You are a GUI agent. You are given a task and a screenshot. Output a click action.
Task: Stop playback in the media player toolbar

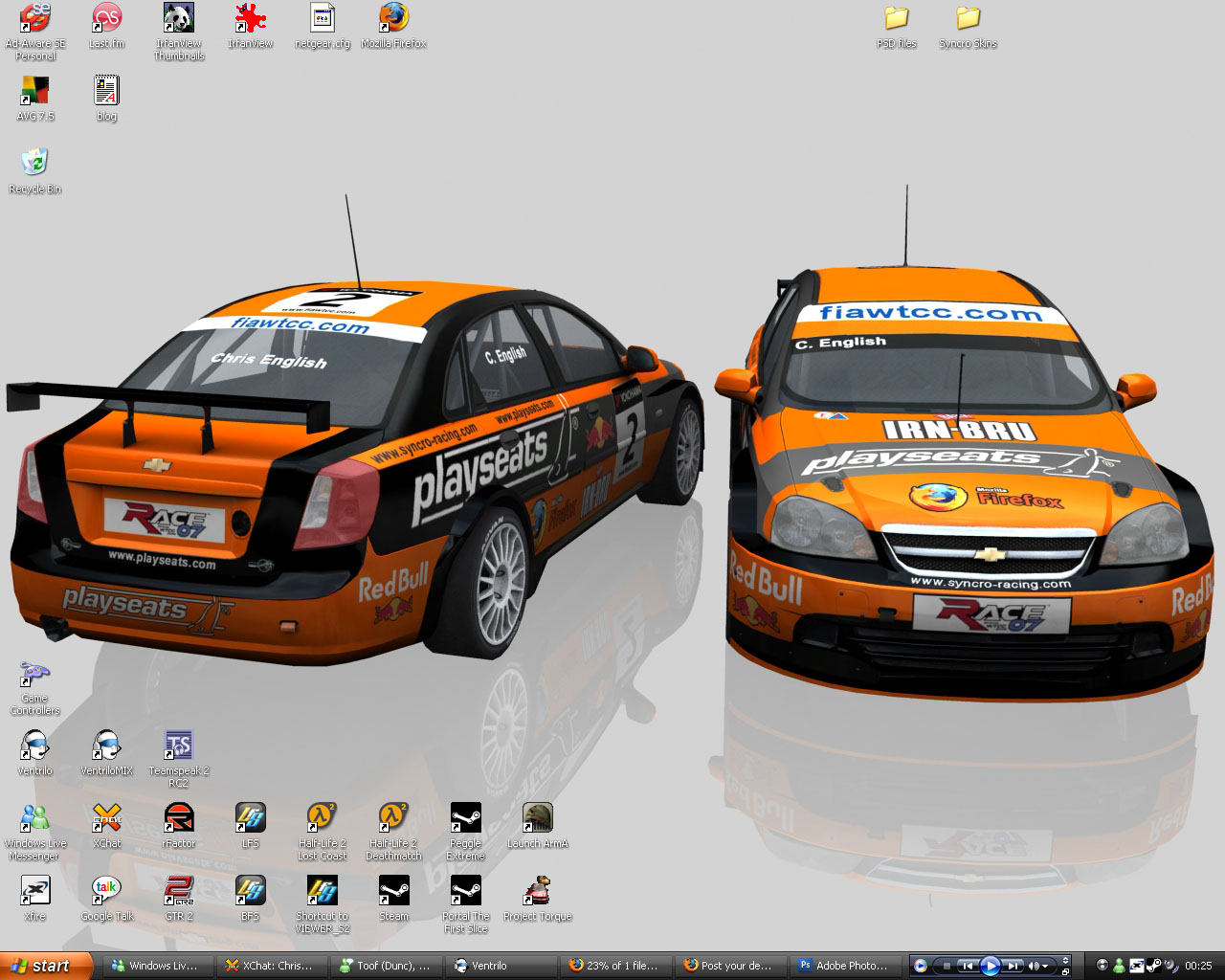(947, 966)
